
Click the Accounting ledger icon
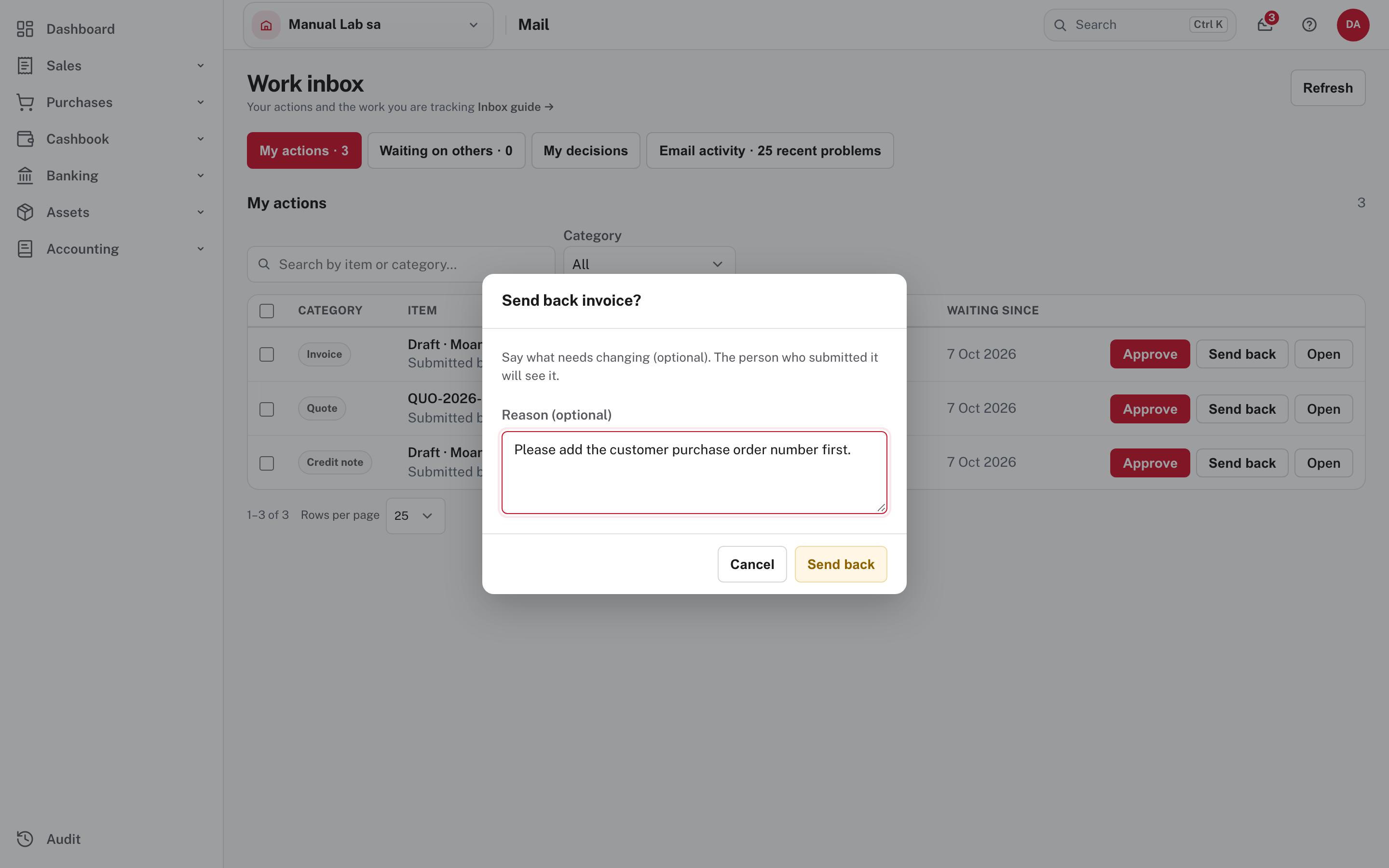25,249
